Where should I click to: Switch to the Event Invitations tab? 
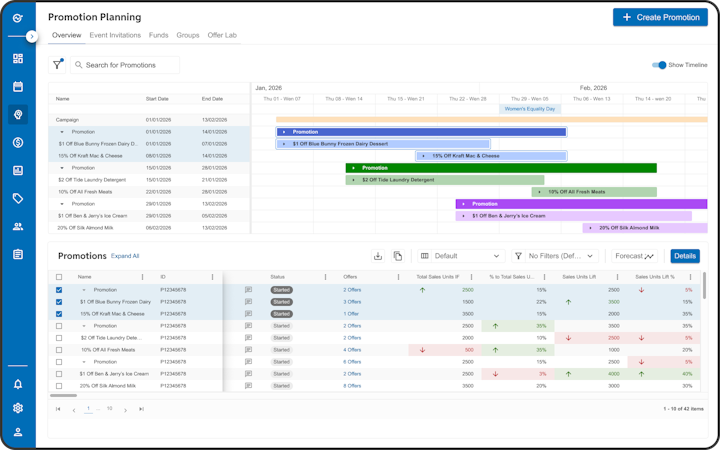pos(115,35)
